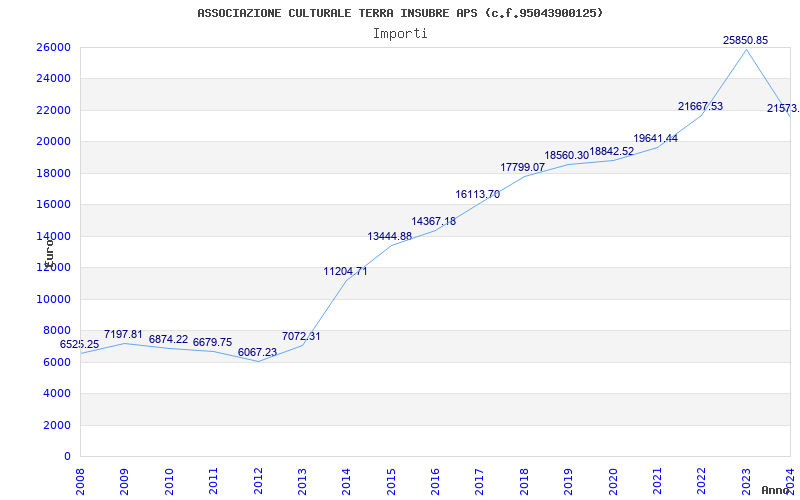800x500 pixels.
Task: Click the 2012 x-axis year label
Action: click(x=258, y=481)
